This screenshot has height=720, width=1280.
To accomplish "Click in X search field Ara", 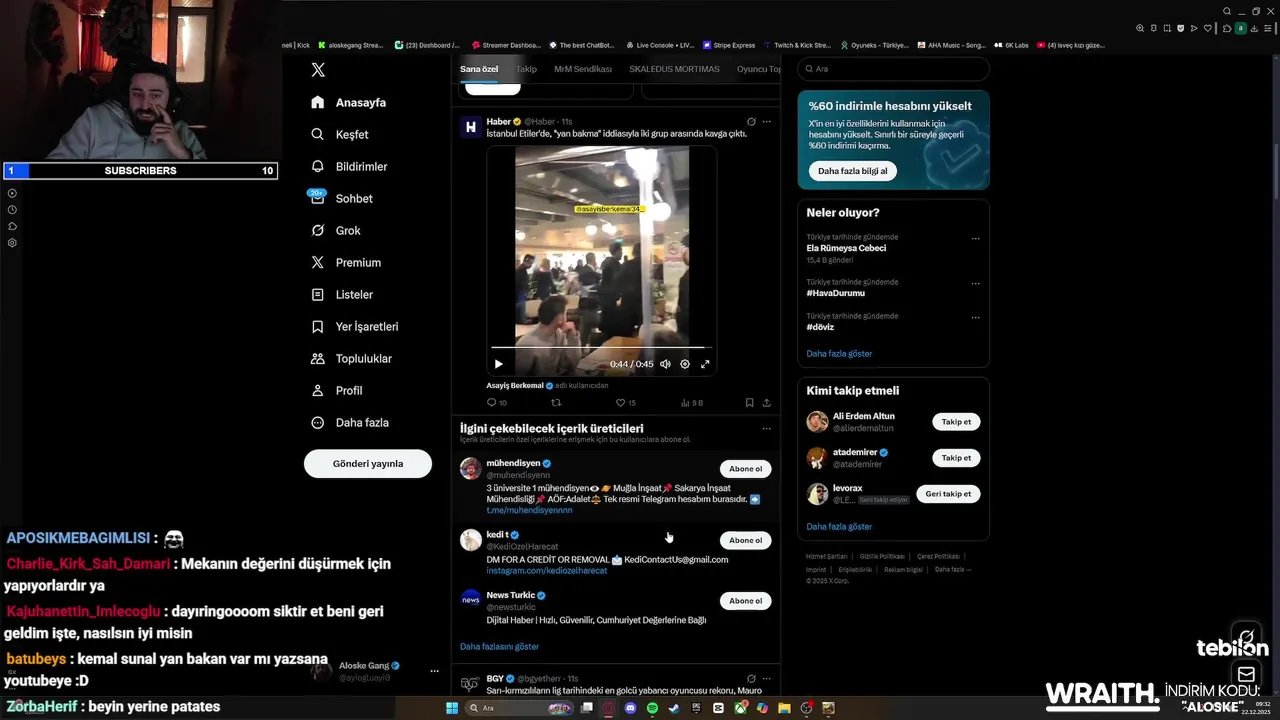I will (x=893, y=69).
